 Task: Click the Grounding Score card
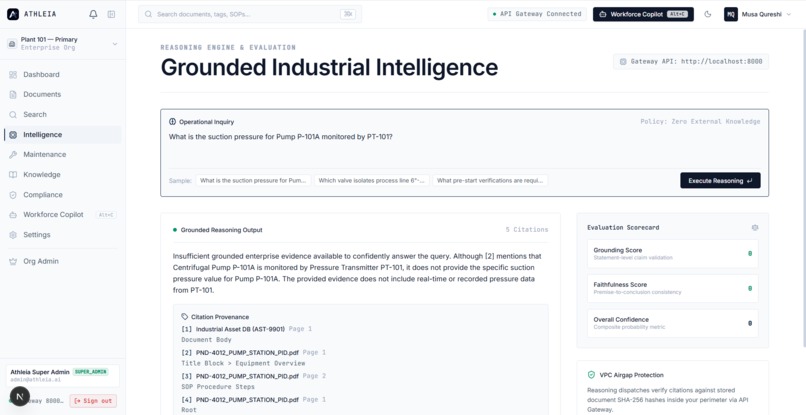coord(673,254)
